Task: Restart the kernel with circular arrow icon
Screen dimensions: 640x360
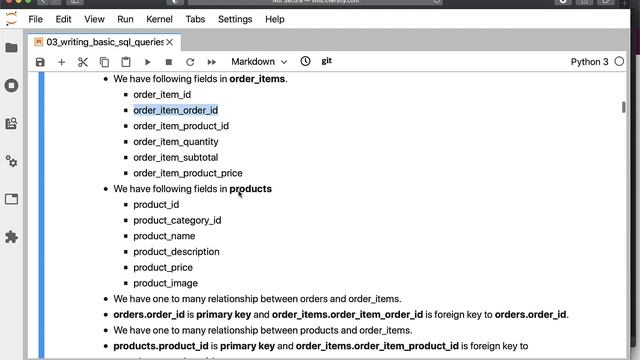Action: pyautogui.click(x=190, y=62)
